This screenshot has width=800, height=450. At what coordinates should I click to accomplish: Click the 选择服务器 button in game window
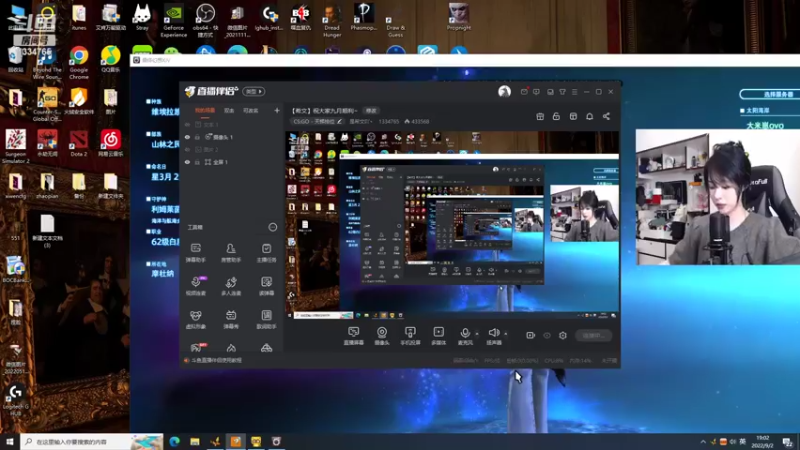tap(771, 94)
